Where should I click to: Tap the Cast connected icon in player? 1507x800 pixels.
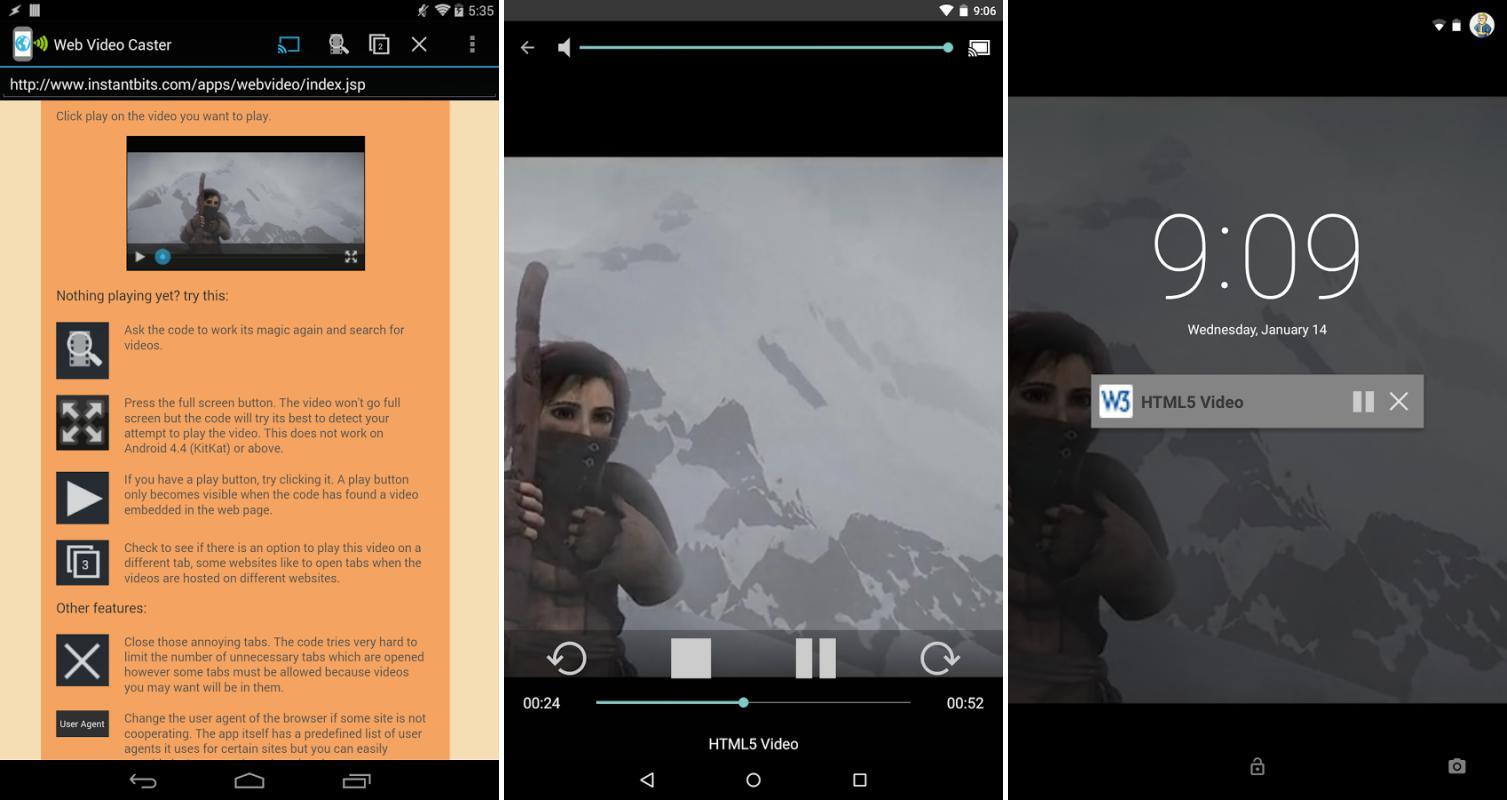pyautogui.click(x=978, y=48)
